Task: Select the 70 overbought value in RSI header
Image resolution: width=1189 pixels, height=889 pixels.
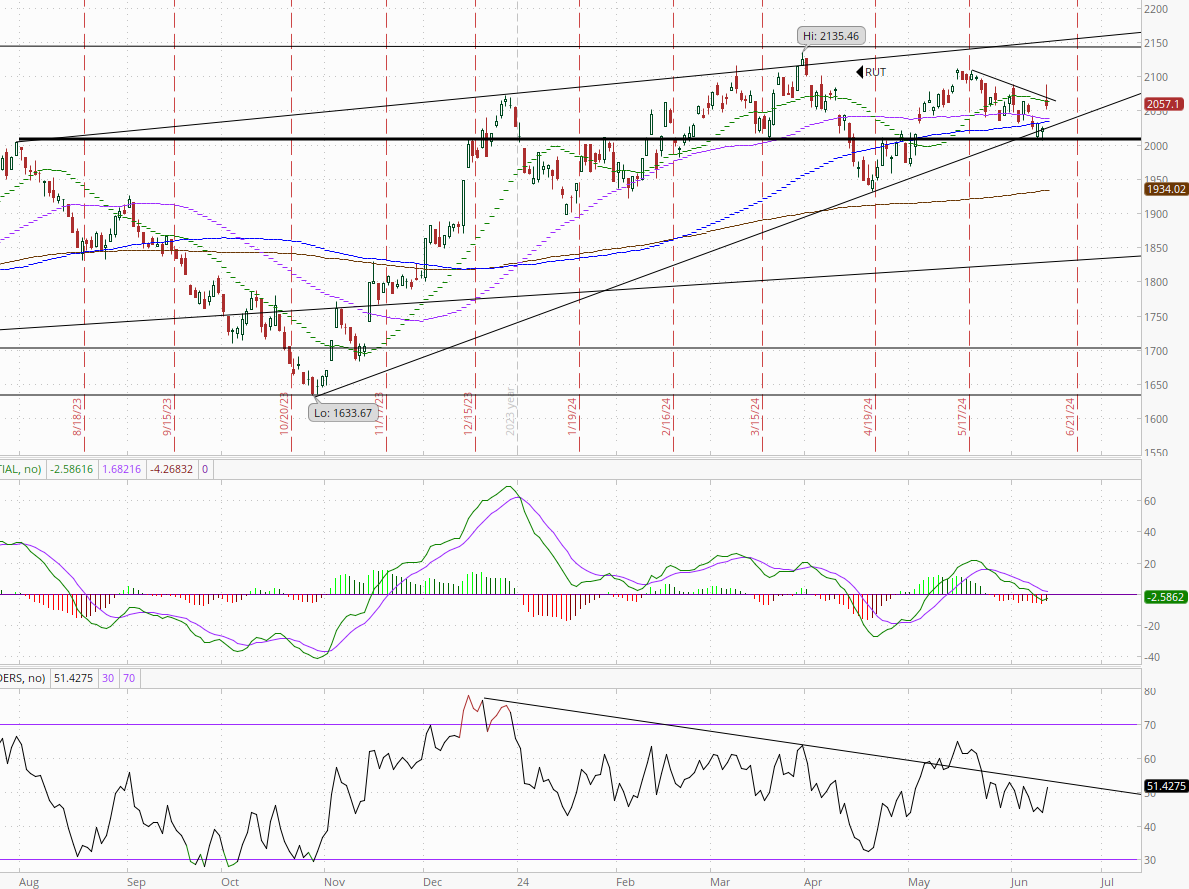Action: coord(129,678)
